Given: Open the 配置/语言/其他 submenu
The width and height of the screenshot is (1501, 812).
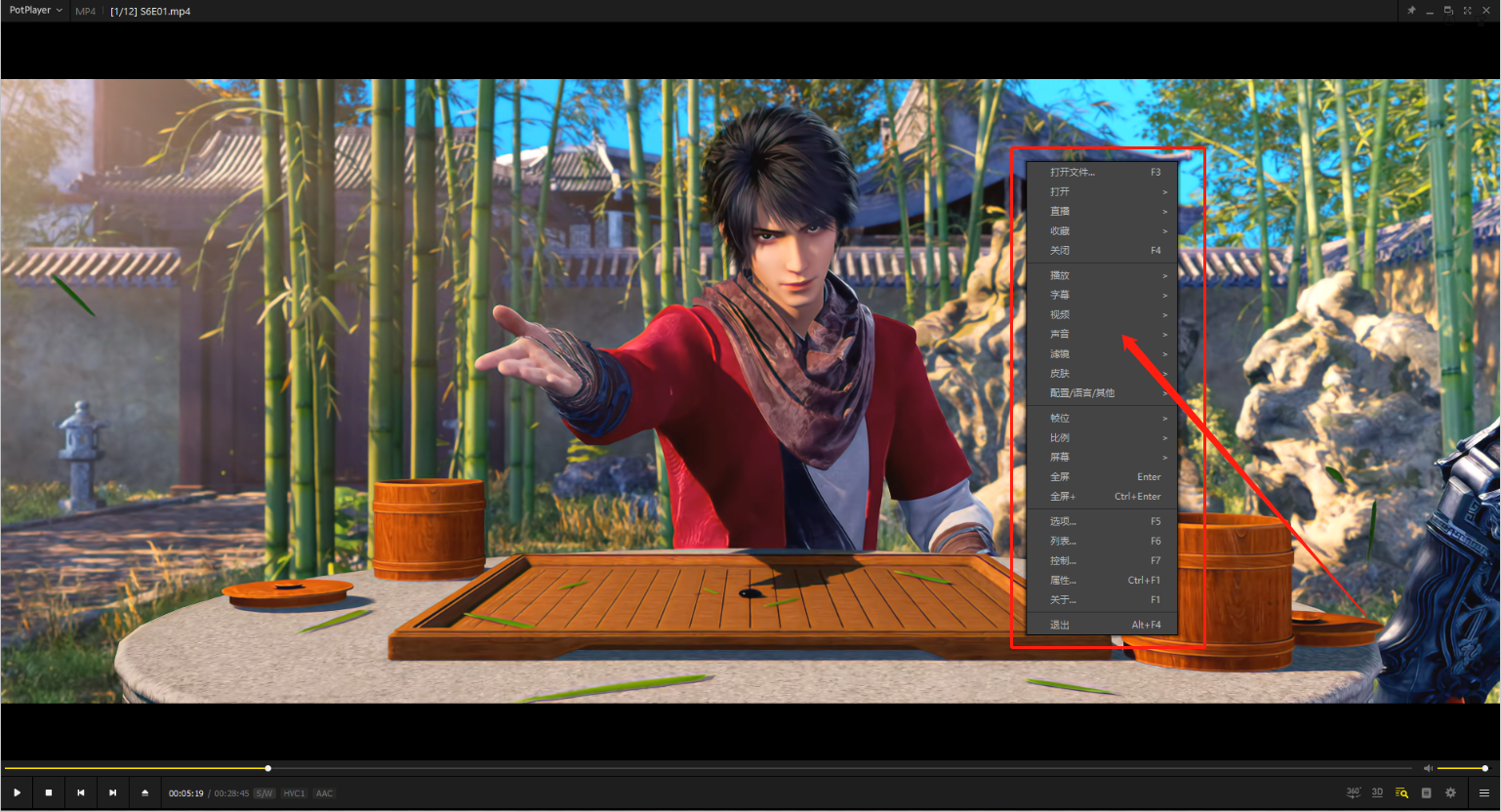Looking at the screenshot, I should coord(1102,392).
